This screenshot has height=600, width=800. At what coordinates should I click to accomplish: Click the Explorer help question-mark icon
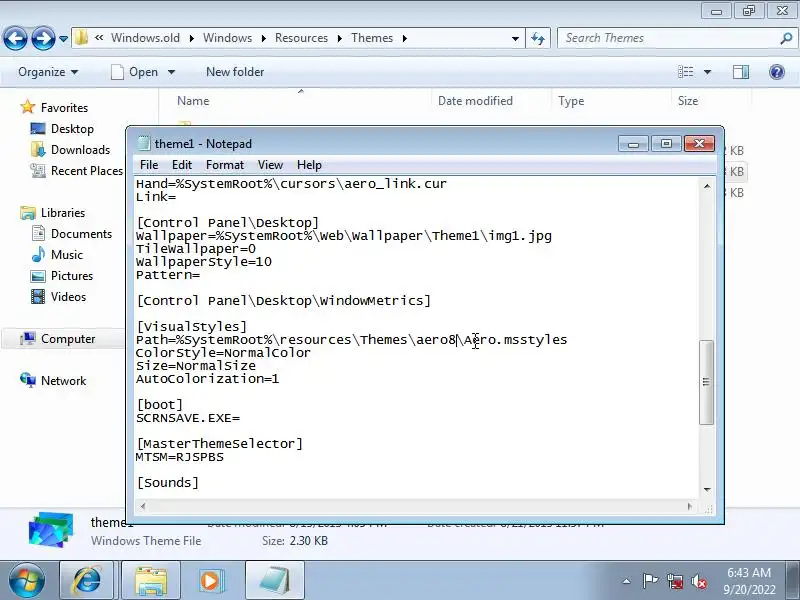(777, 72)
